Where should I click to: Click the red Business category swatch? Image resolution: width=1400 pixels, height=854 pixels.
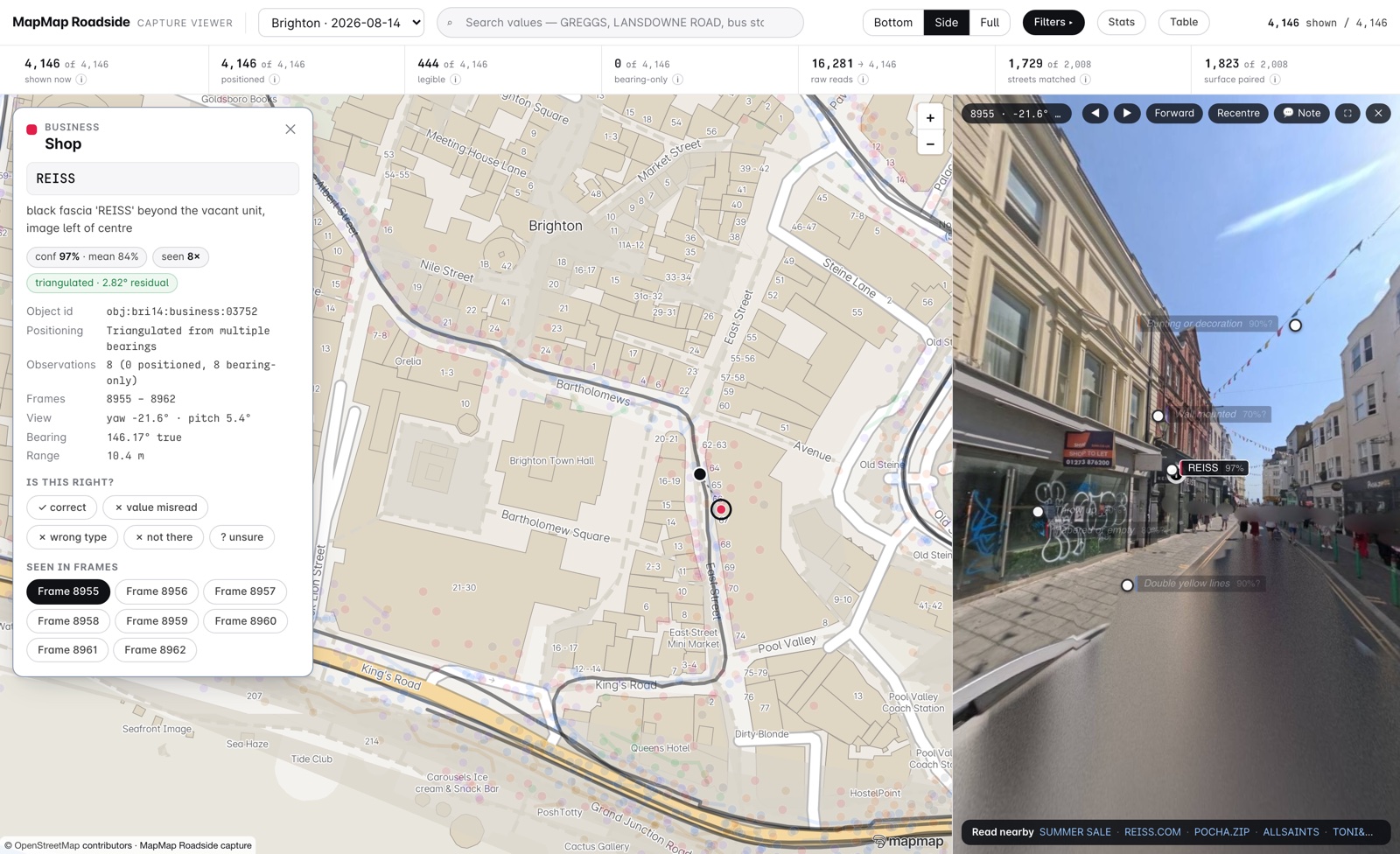click(x=31, y=129)
